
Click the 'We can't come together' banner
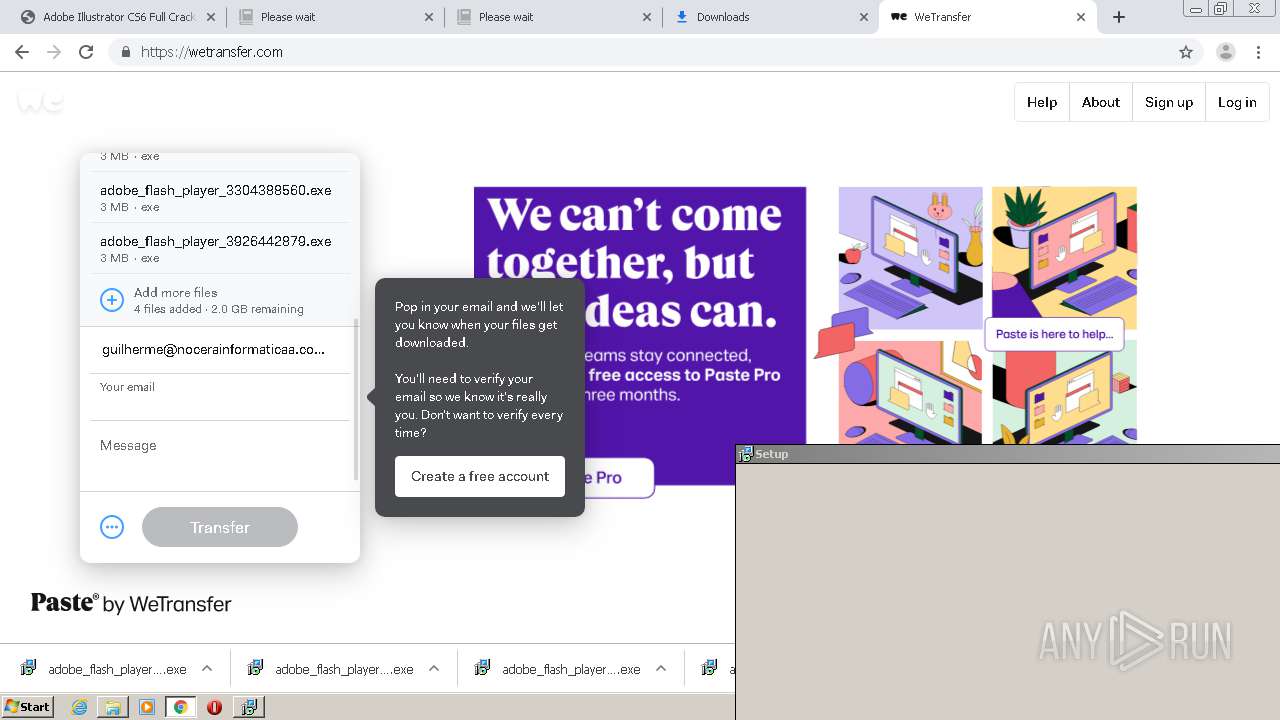click(x=640, y=335)
